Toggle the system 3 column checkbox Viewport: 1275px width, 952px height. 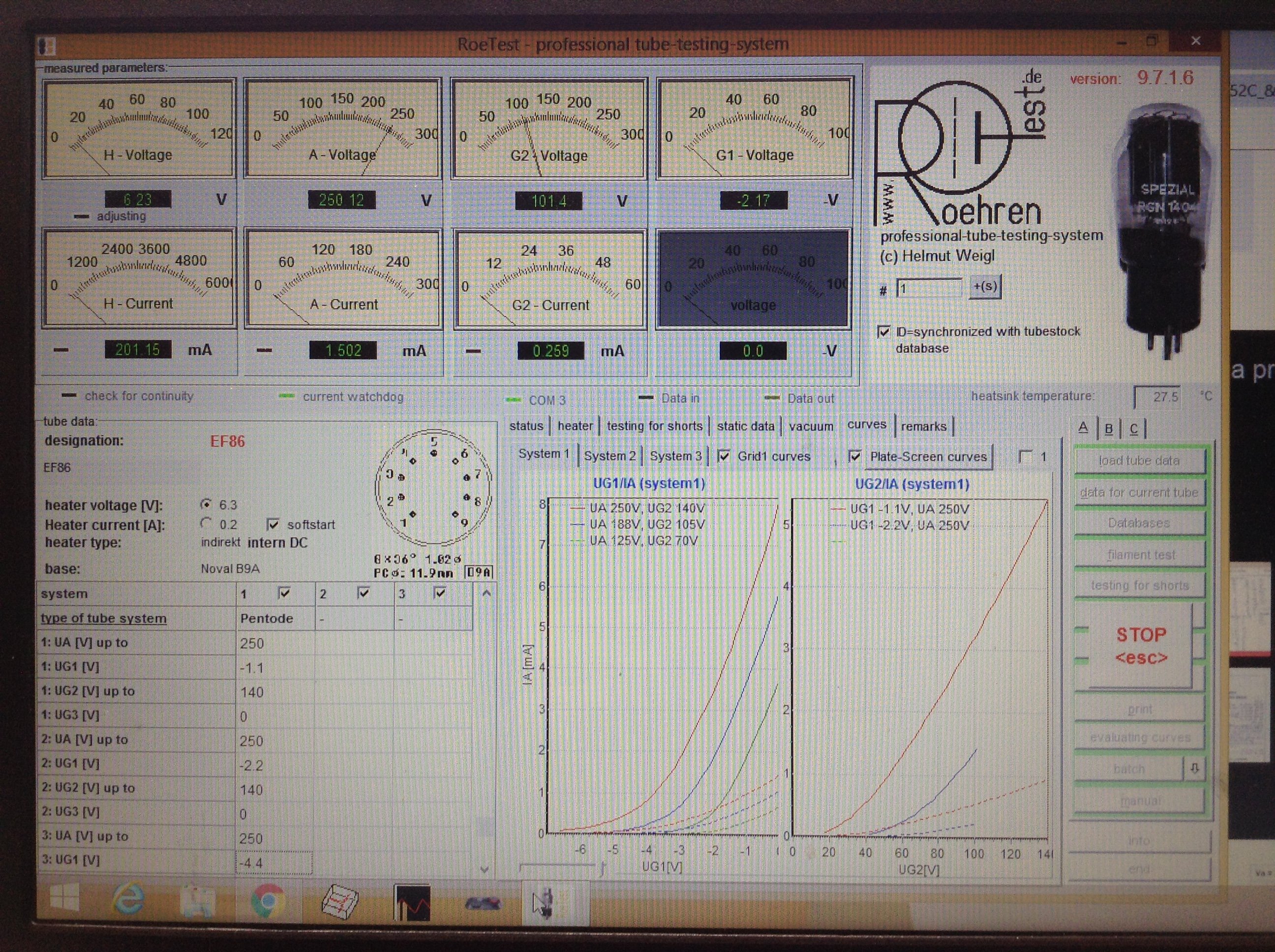tap(440, 593)
